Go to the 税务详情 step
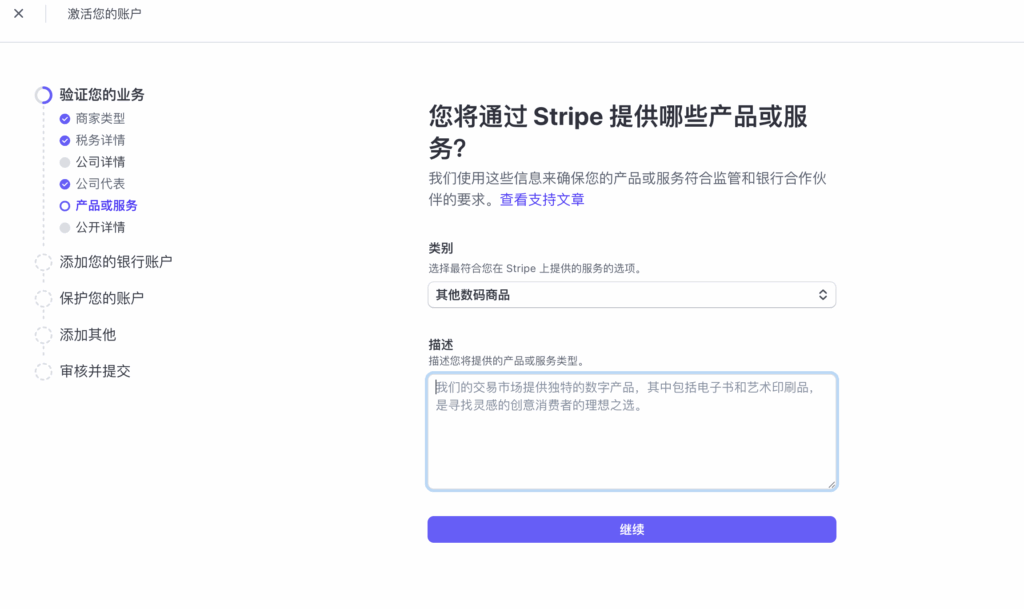The height and width of the screenshot is (609, 1024). (x=100, y=140)
